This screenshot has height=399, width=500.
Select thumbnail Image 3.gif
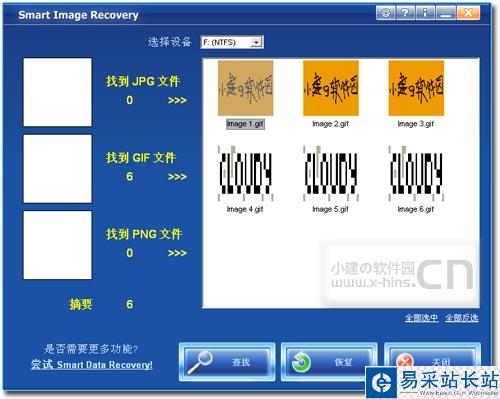(x=416, y=88)
